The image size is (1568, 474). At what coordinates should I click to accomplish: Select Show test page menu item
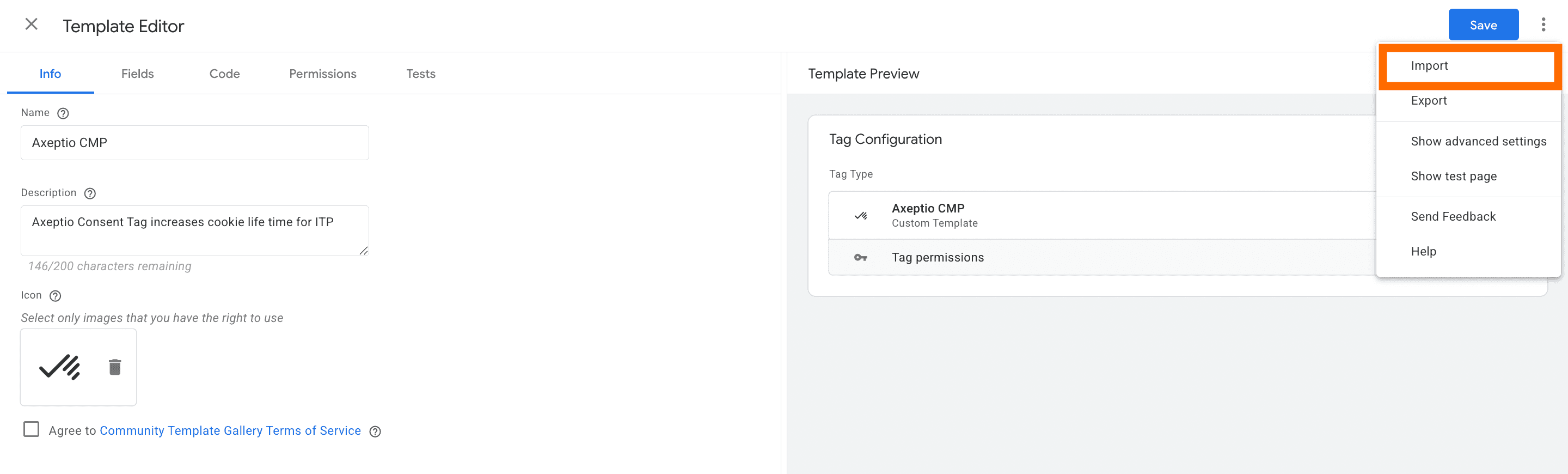[x=1468, y=176]
